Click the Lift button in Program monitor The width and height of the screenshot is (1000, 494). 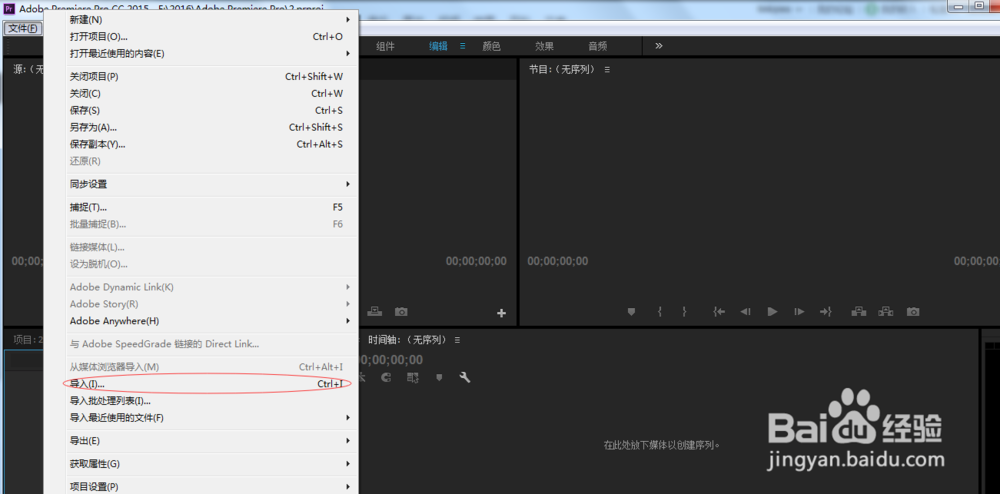859,312
